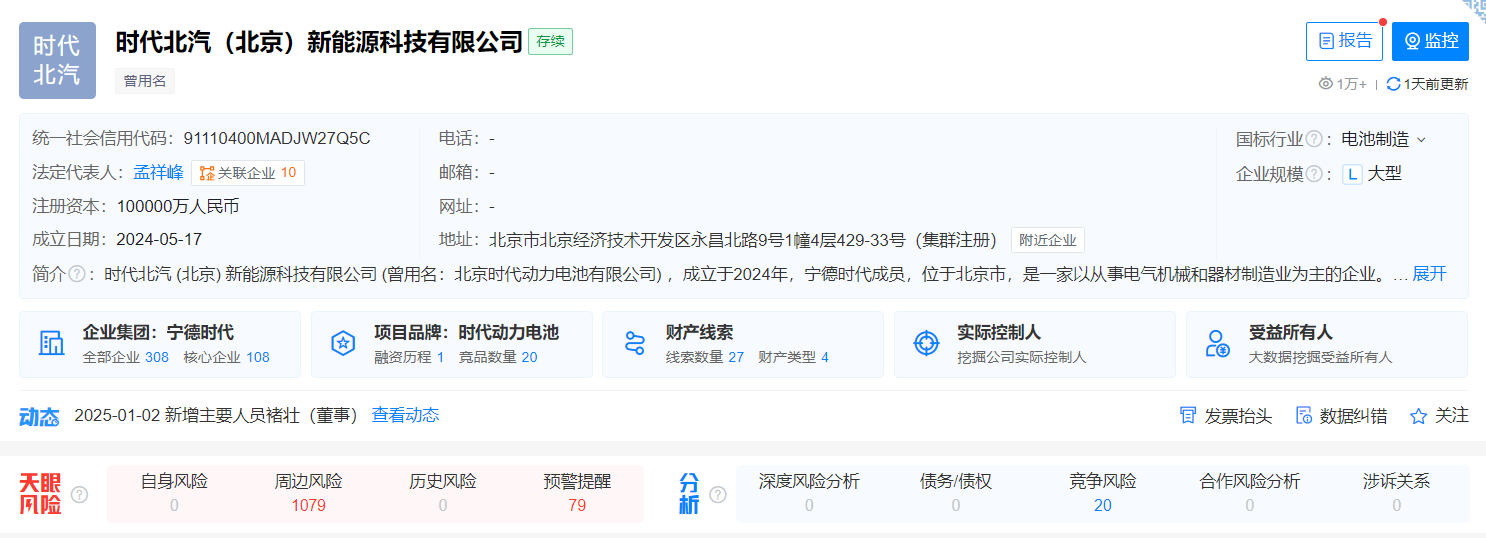Select the 周边风险 1079 tab
This screenshot has height=538, width=1486.
[308, 493]
